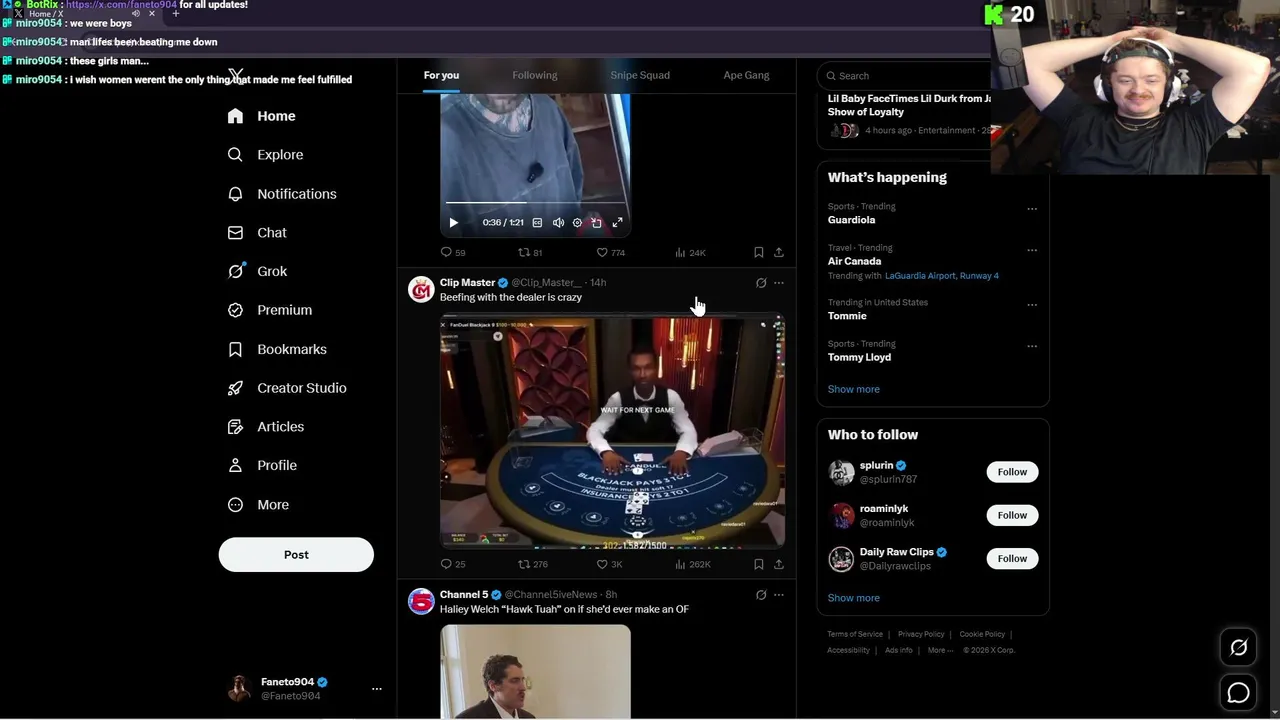Open the Grok floating button
Viewport: 1280px width, 720px height.
[x=1238, y=648]
